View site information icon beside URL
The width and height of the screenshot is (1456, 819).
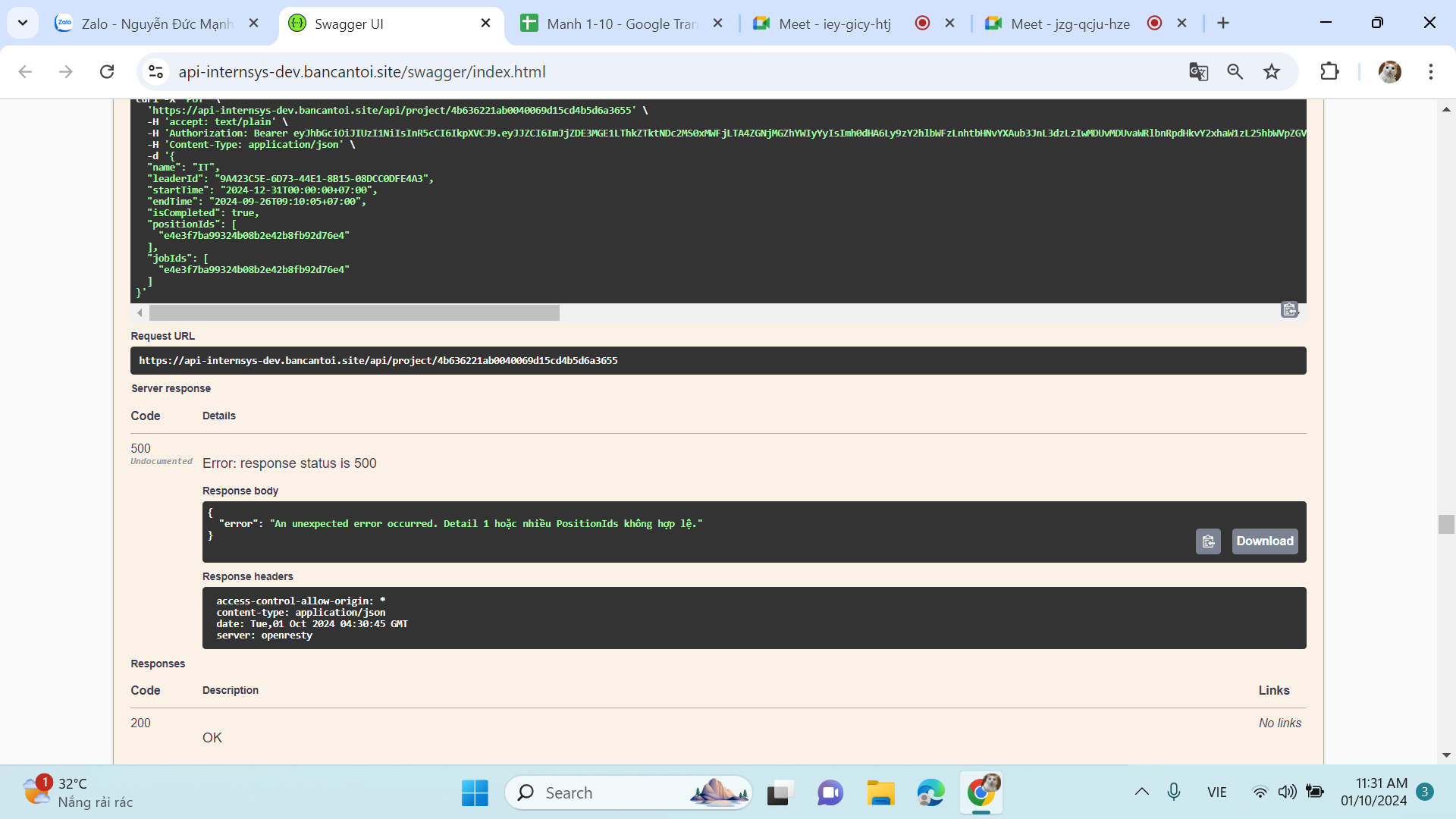pos(155,72)
